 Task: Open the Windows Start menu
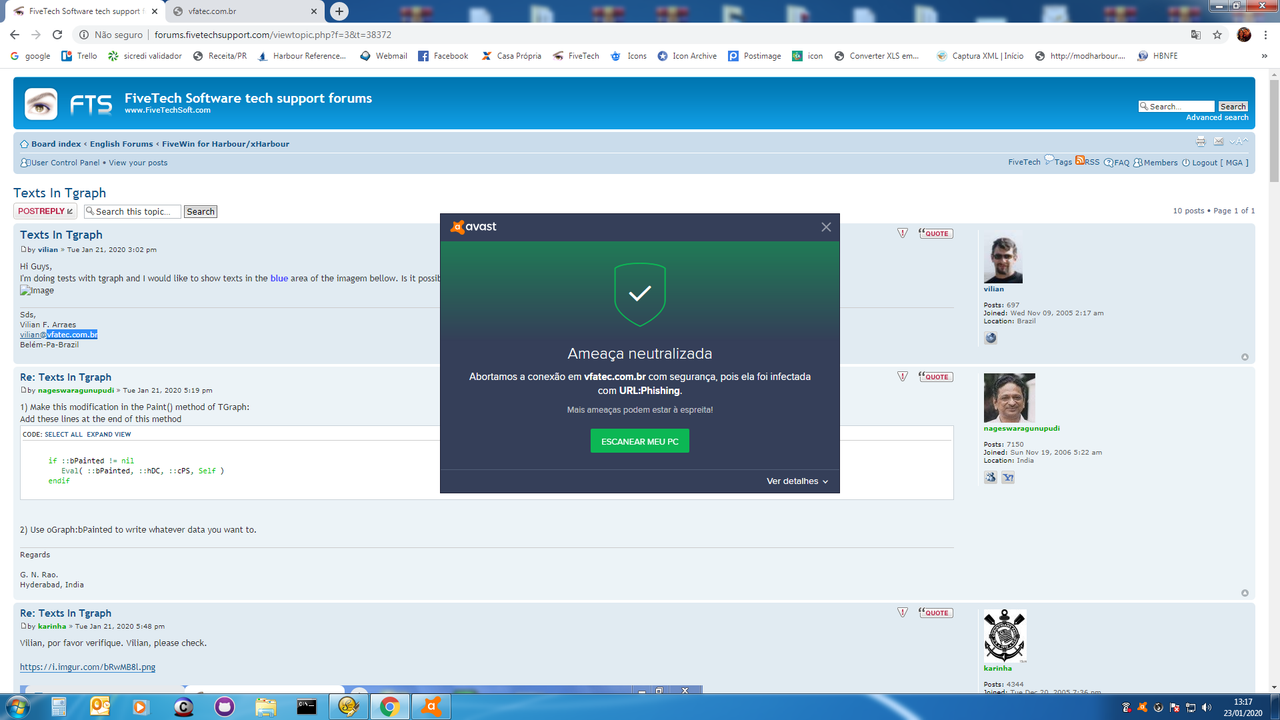[17, 707]
